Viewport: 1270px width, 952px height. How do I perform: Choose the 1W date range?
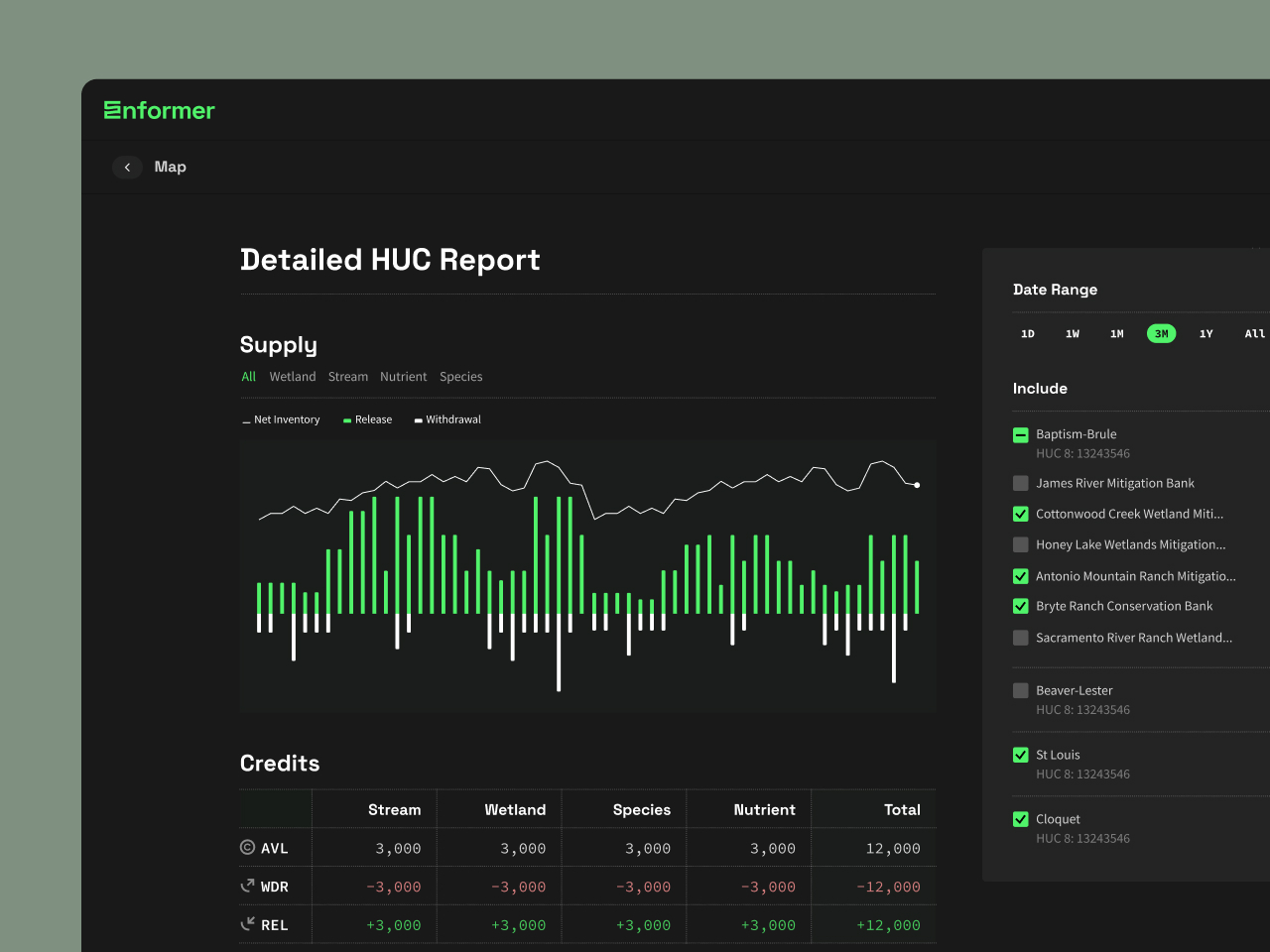click(x=1073, y=334)
